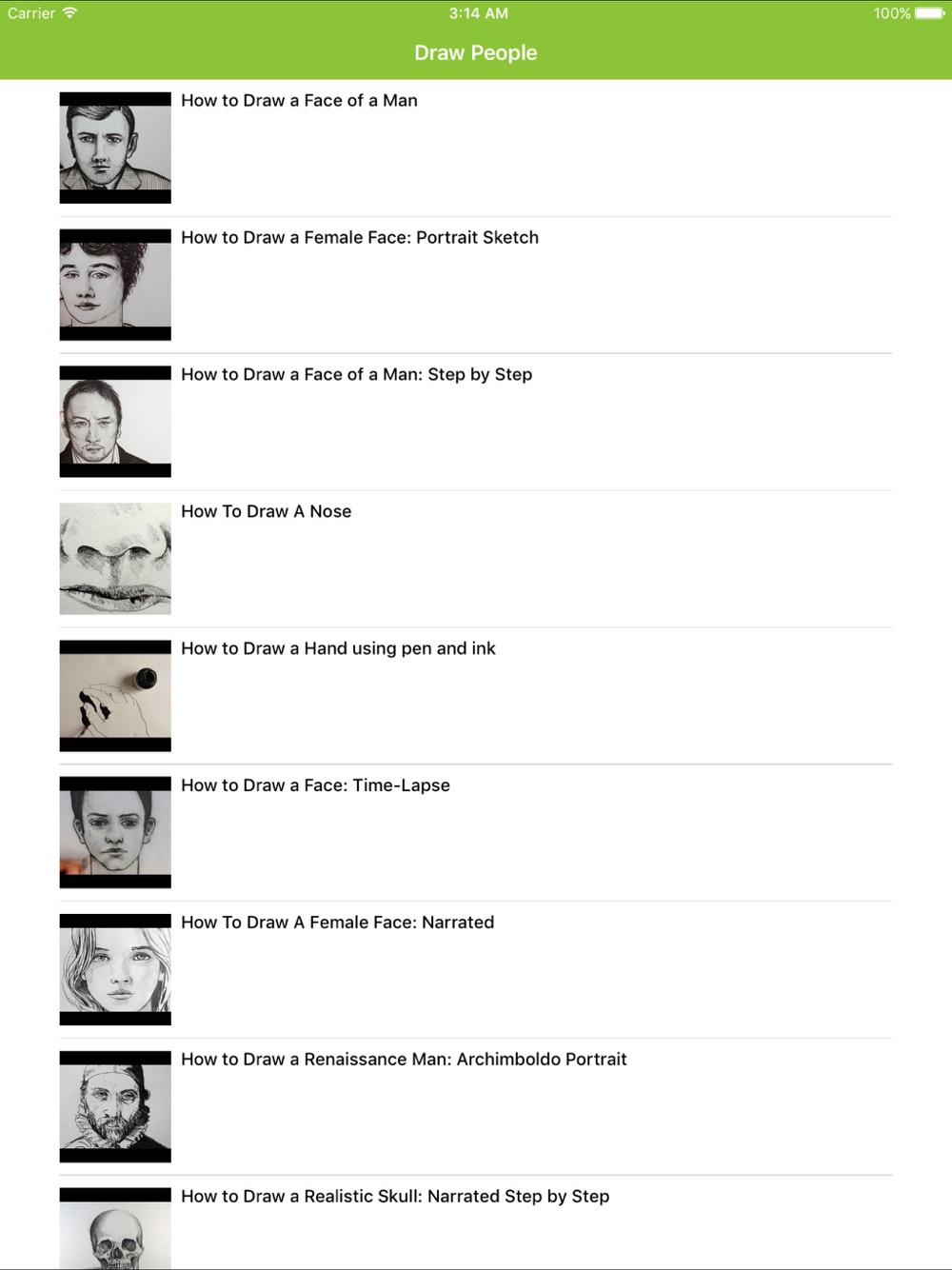Tap the Wi-Fi status icon

click(69, 13)
